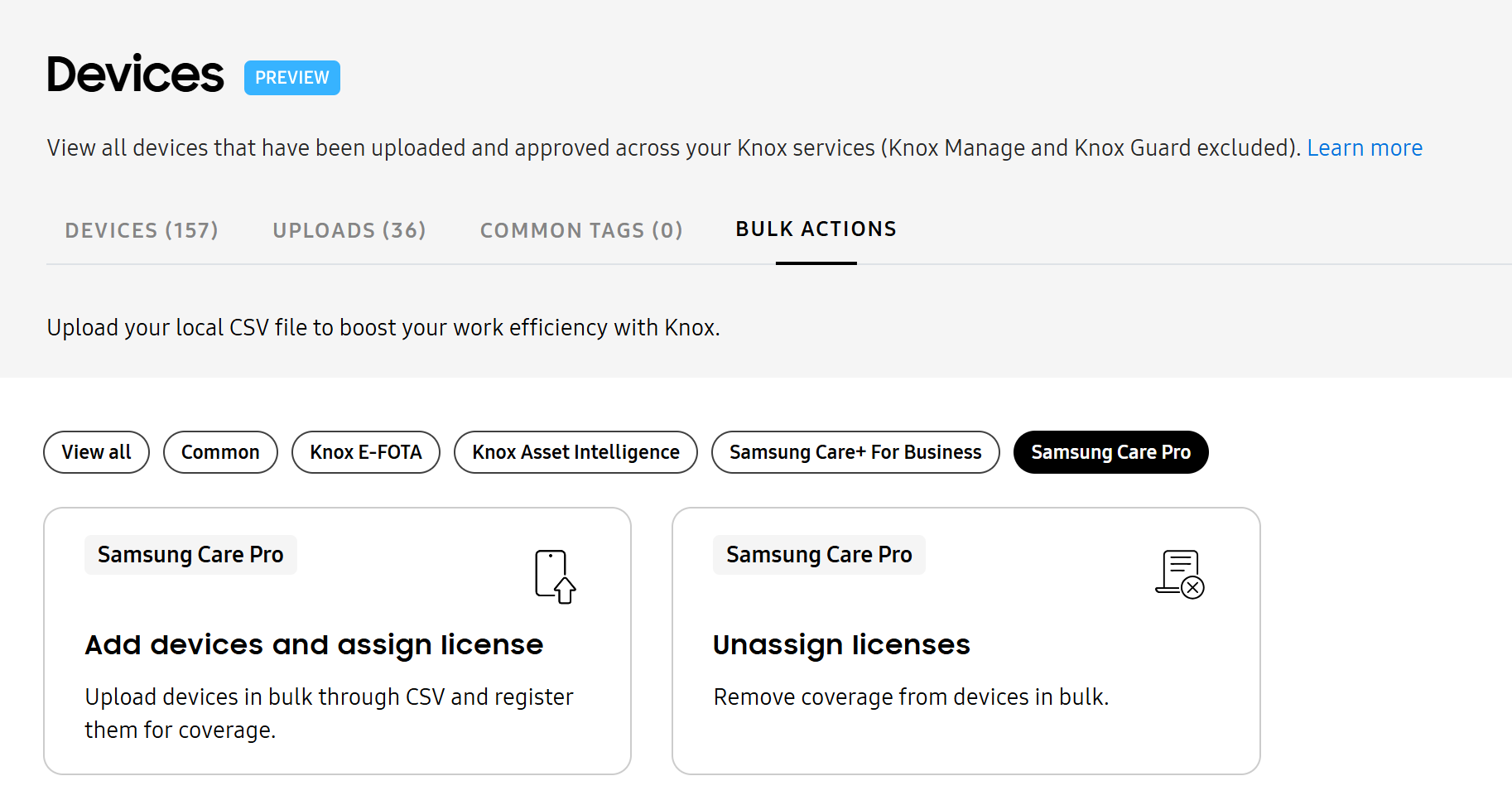The height and width of the screenshot is (805, 1512).
Task: Open the Uploads (36) tab
Action: point(349,230)
